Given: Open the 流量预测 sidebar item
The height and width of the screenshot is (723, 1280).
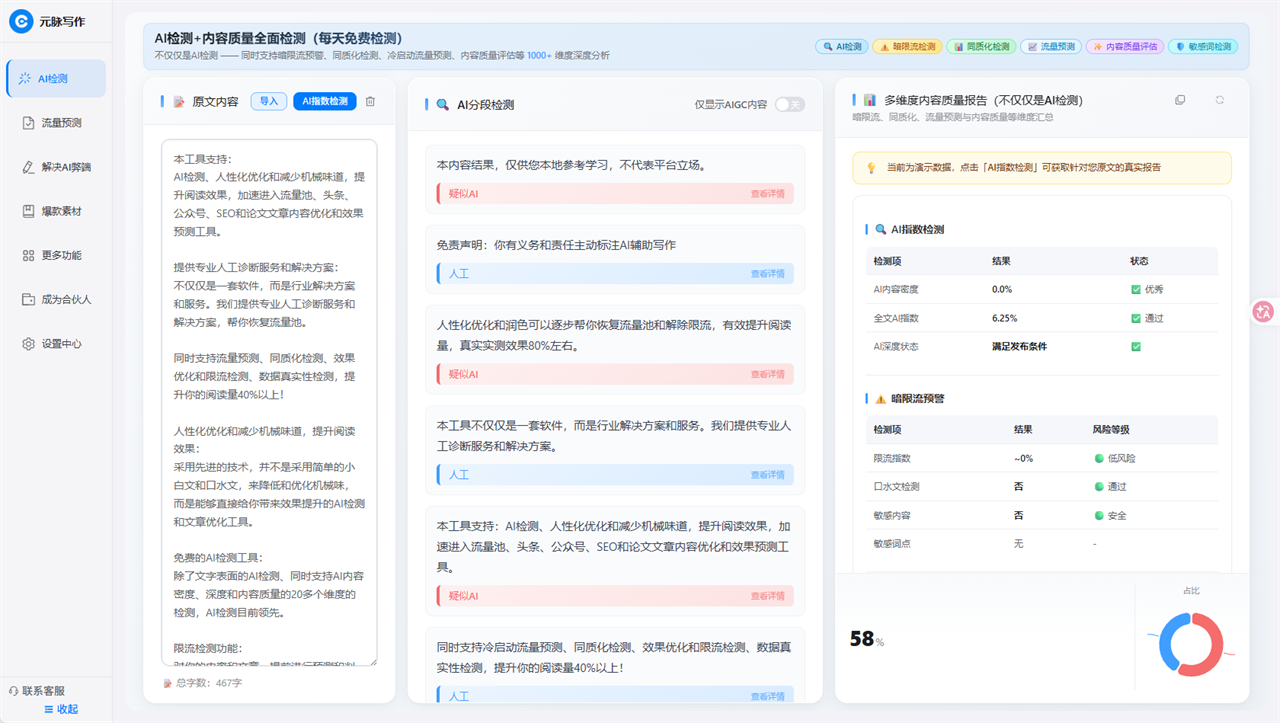Looking at the screenshot, I should tap(56, 123).
